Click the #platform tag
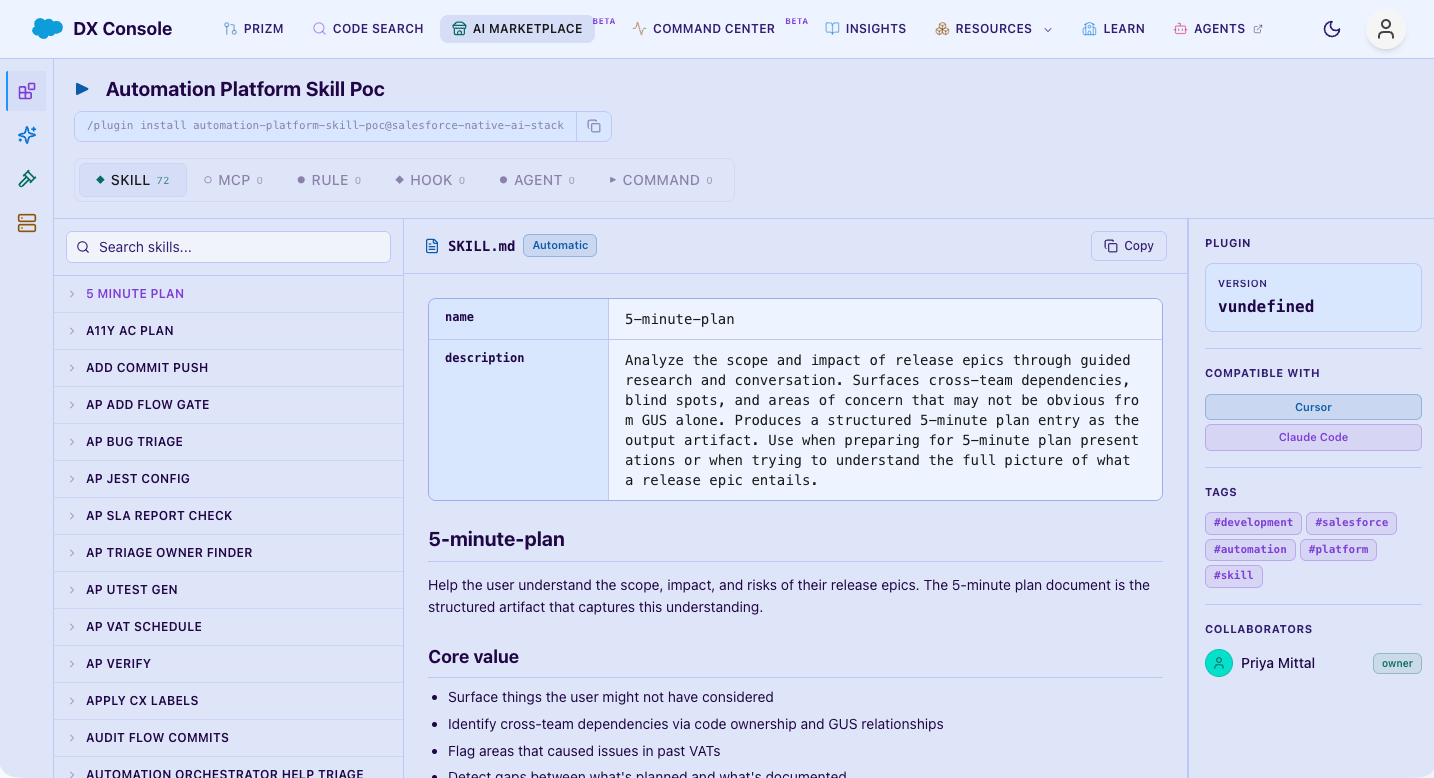1434x778 pixels. coord(1338,549)
